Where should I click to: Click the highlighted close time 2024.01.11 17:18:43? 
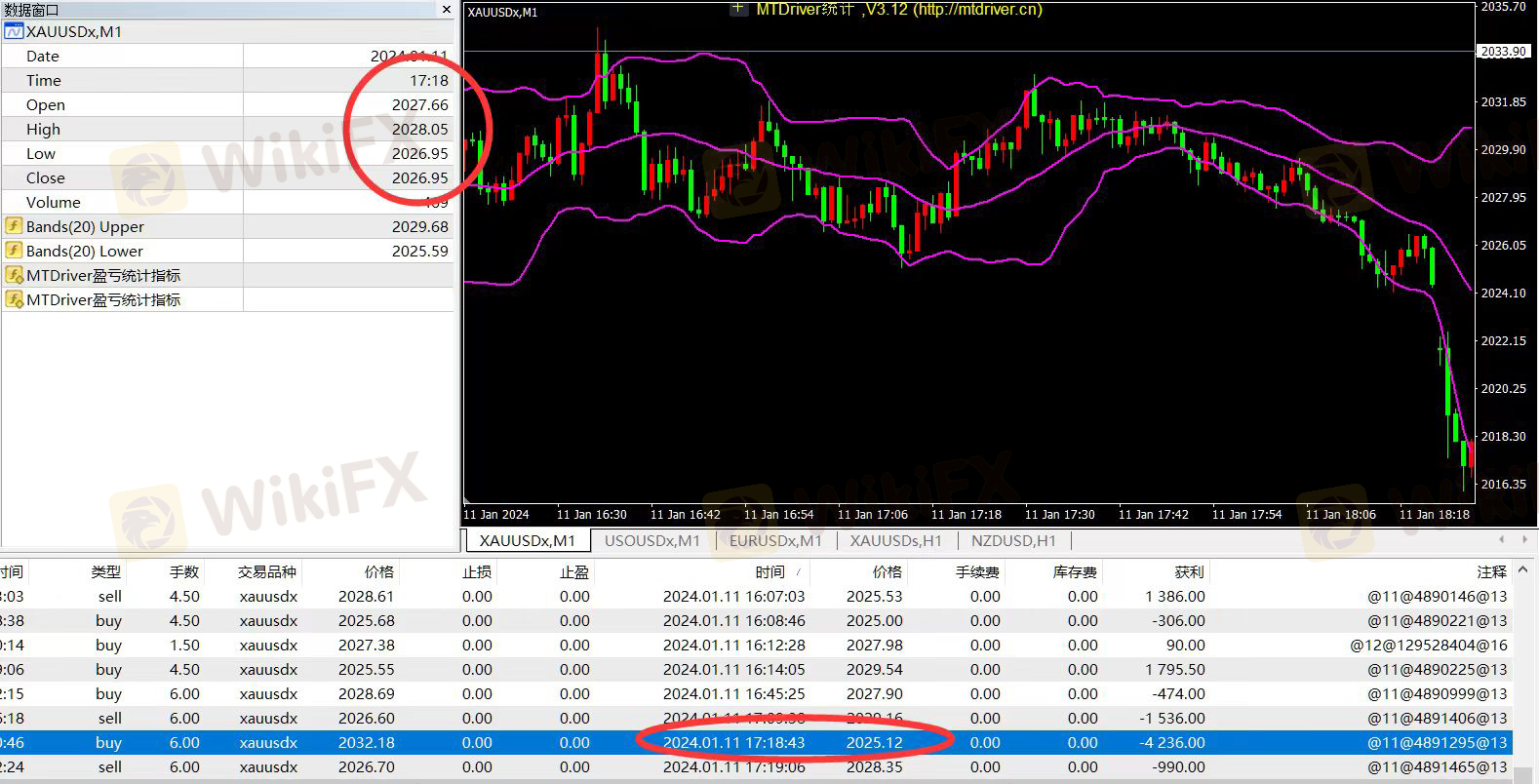coord(733,742)
